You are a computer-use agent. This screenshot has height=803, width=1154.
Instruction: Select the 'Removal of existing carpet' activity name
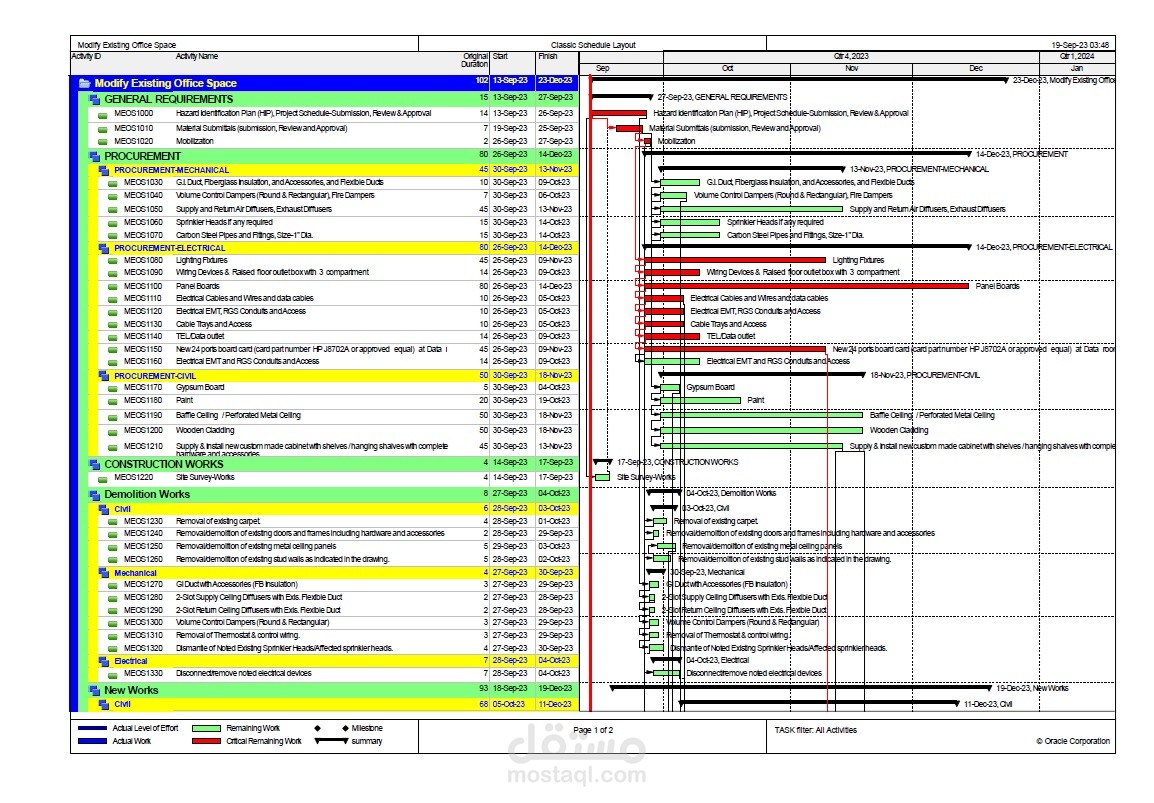(218, 521)
